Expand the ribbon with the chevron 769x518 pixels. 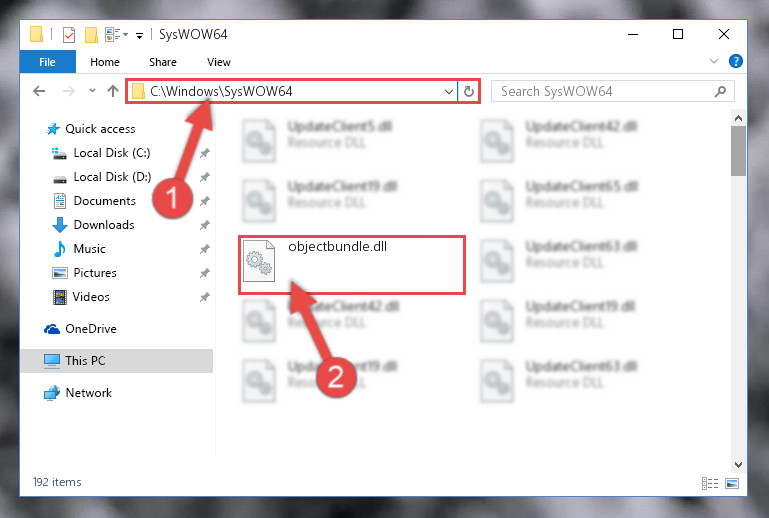714,61
